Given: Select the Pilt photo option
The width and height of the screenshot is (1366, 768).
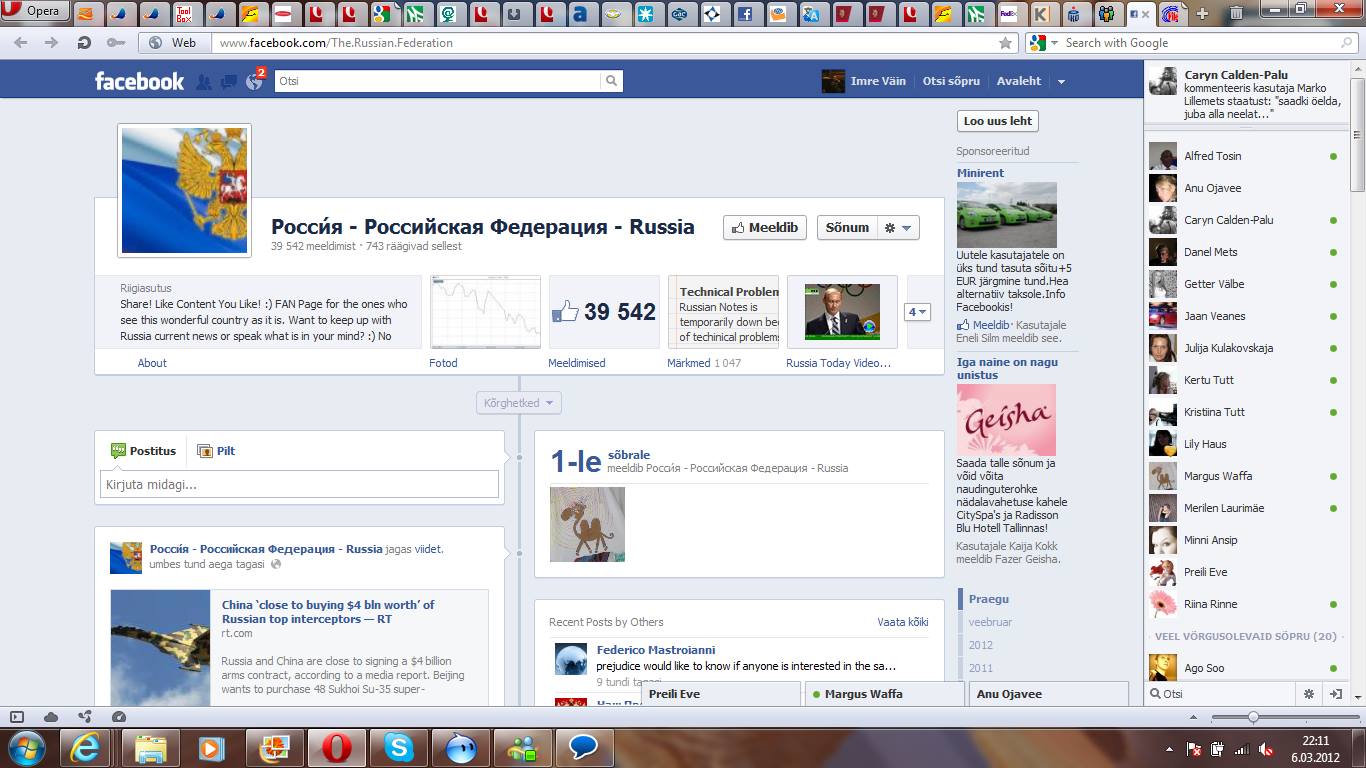Looking at the screenshot, I should [216, 451].
